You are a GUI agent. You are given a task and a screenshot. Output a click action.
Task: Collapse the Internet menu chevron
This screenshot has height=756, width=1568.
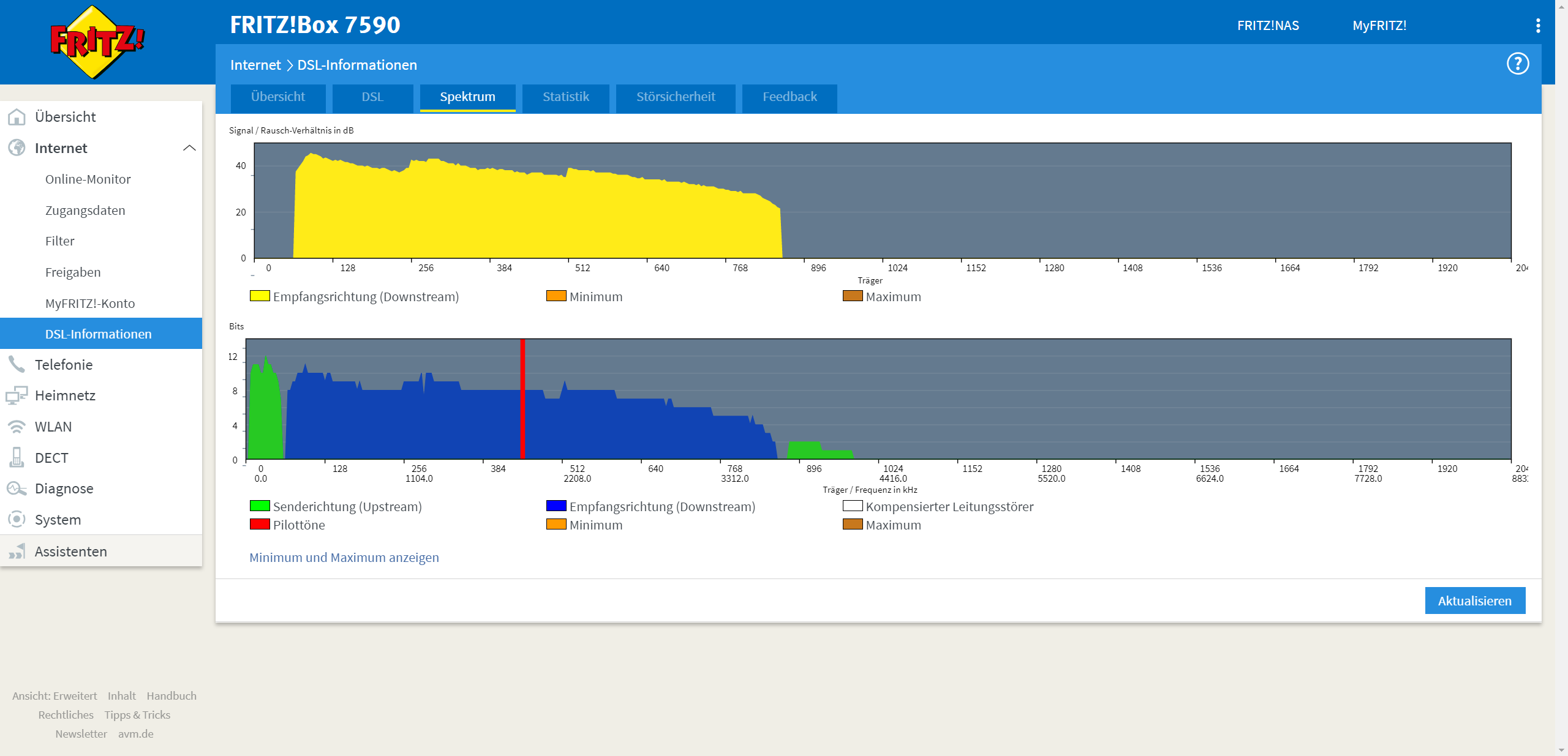pos(189,148)
